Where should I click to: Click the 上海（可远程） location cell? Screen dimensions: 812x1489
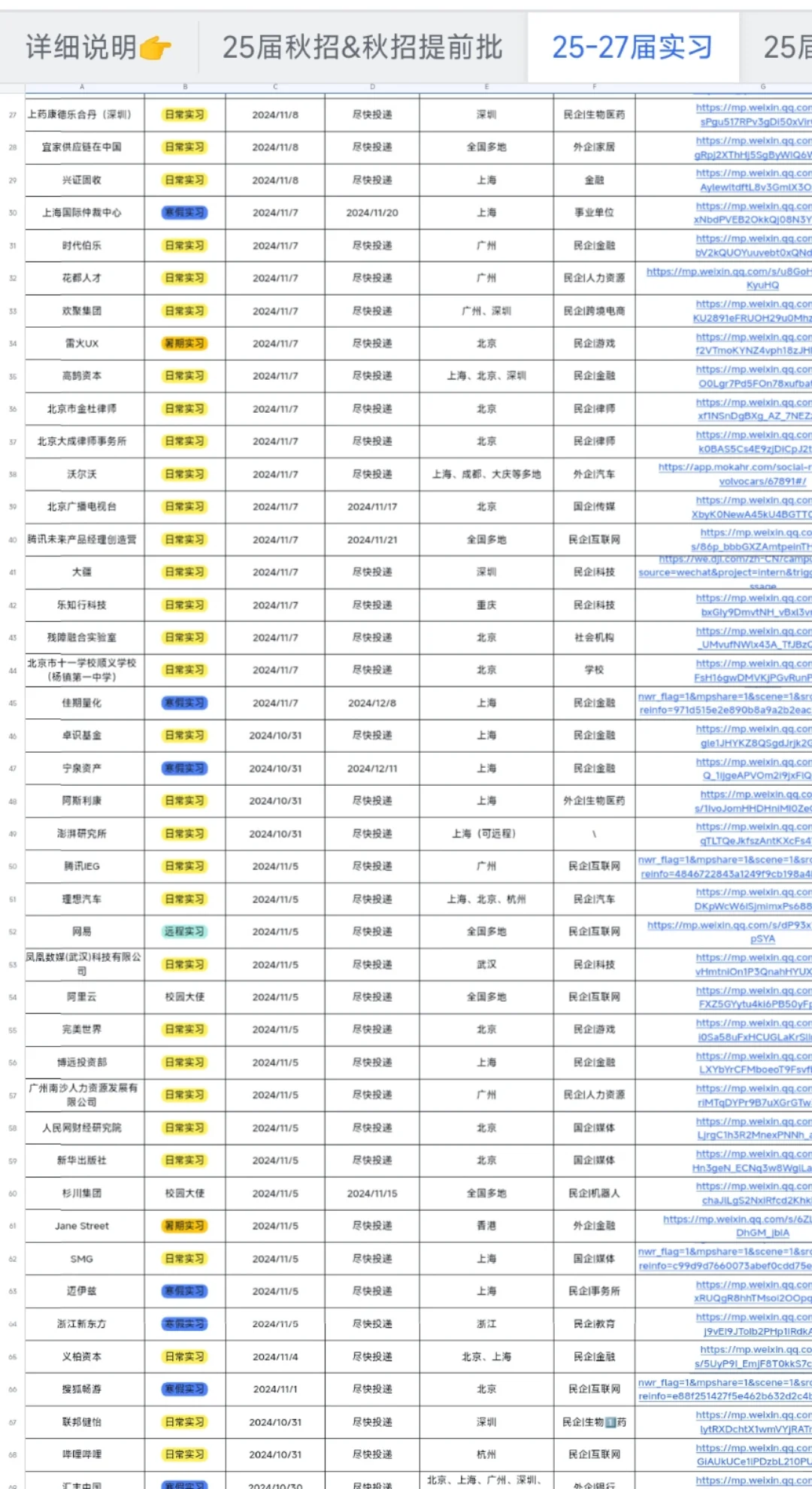[486, 834]
